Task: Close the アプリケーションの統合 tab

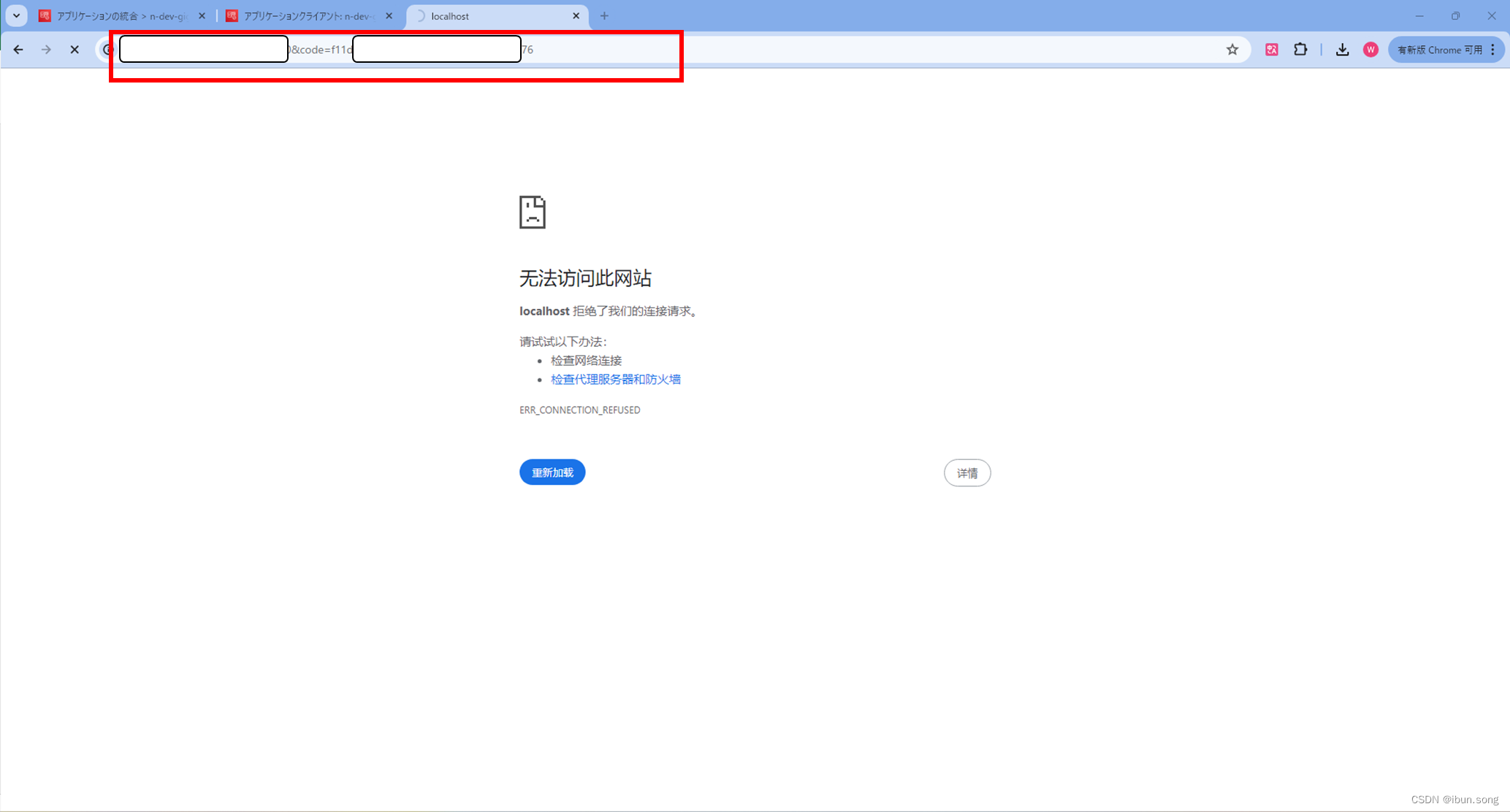Action: coord(202,16)
